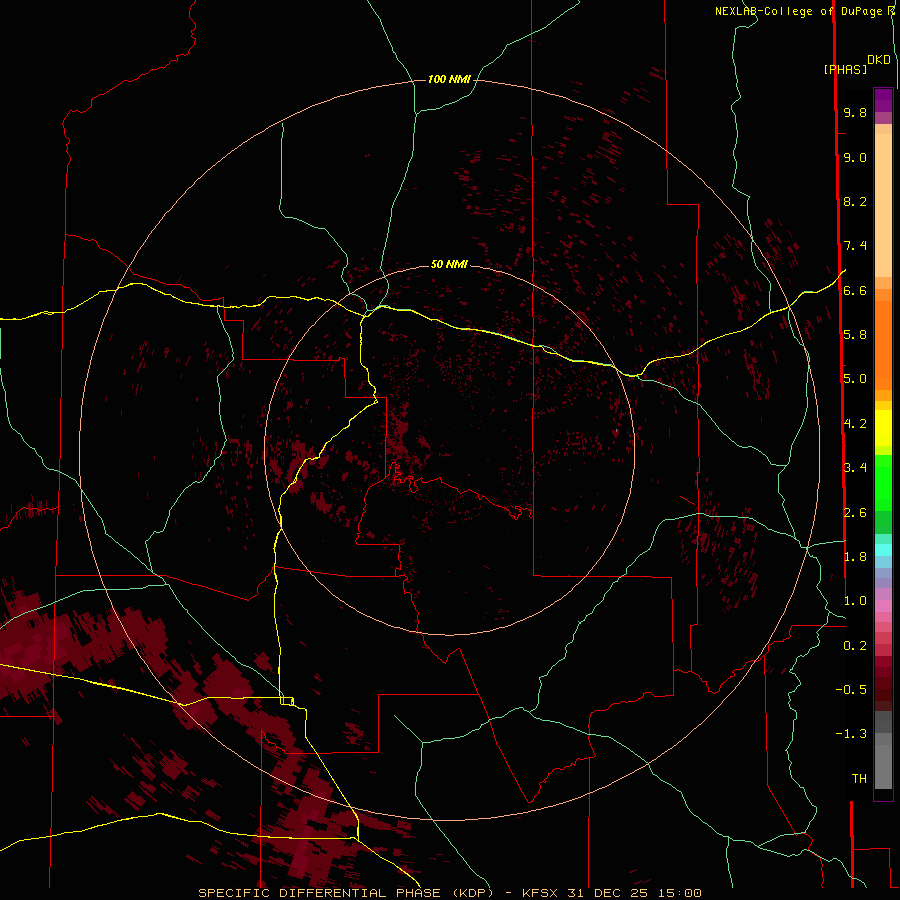Click the yellow segment of the color bar
The height and width of the screenshot is (900, 900).
[x=883, y=428]
